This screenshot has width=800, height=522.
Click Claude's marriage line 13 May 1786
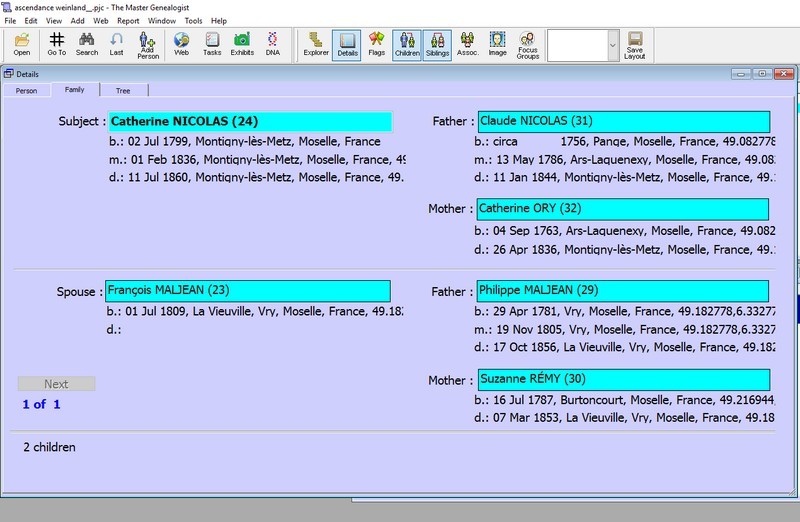coord(624,160)
